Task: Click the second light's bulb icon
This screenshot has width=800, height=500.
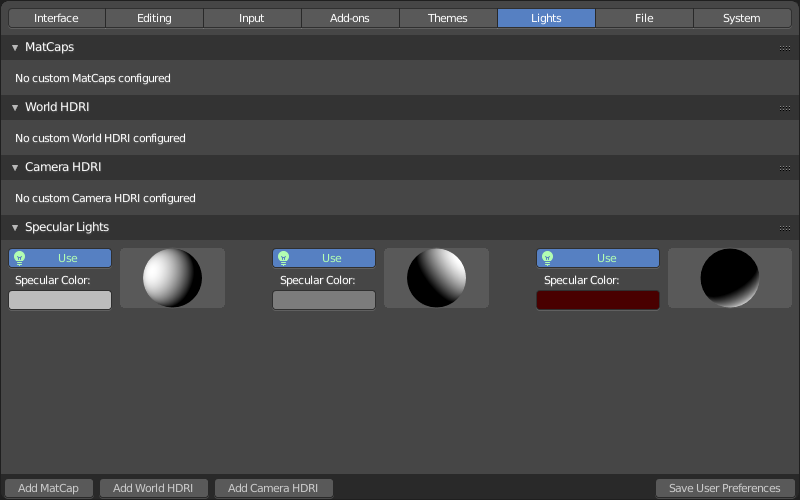Action: pyautogui.click(x=284, y=258)
